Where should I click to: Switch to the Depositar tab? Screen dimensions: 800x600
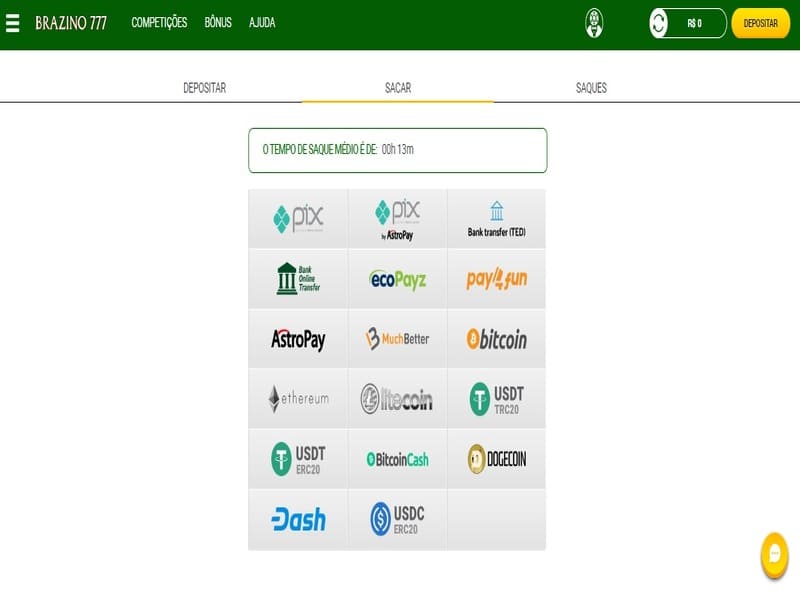pyautogui.click(x=204, y=88)
